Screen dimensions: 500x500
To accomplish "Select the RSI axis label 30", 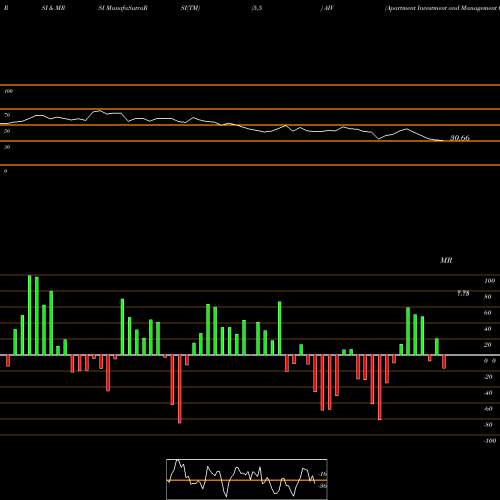I will tap(7, 147).
